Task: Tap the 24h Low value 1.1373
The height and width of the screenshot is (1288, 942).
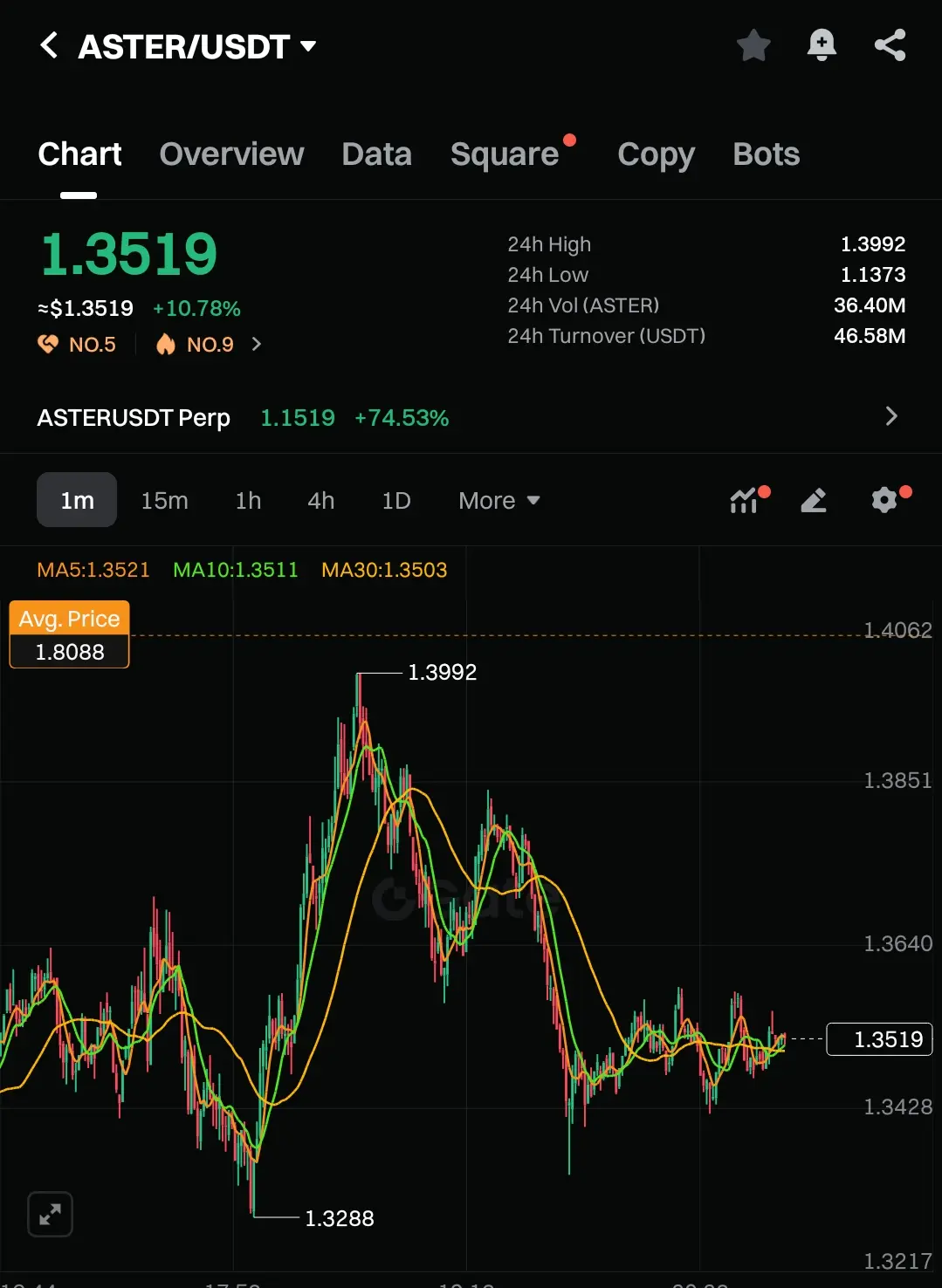Action: [x=872, y=275]
